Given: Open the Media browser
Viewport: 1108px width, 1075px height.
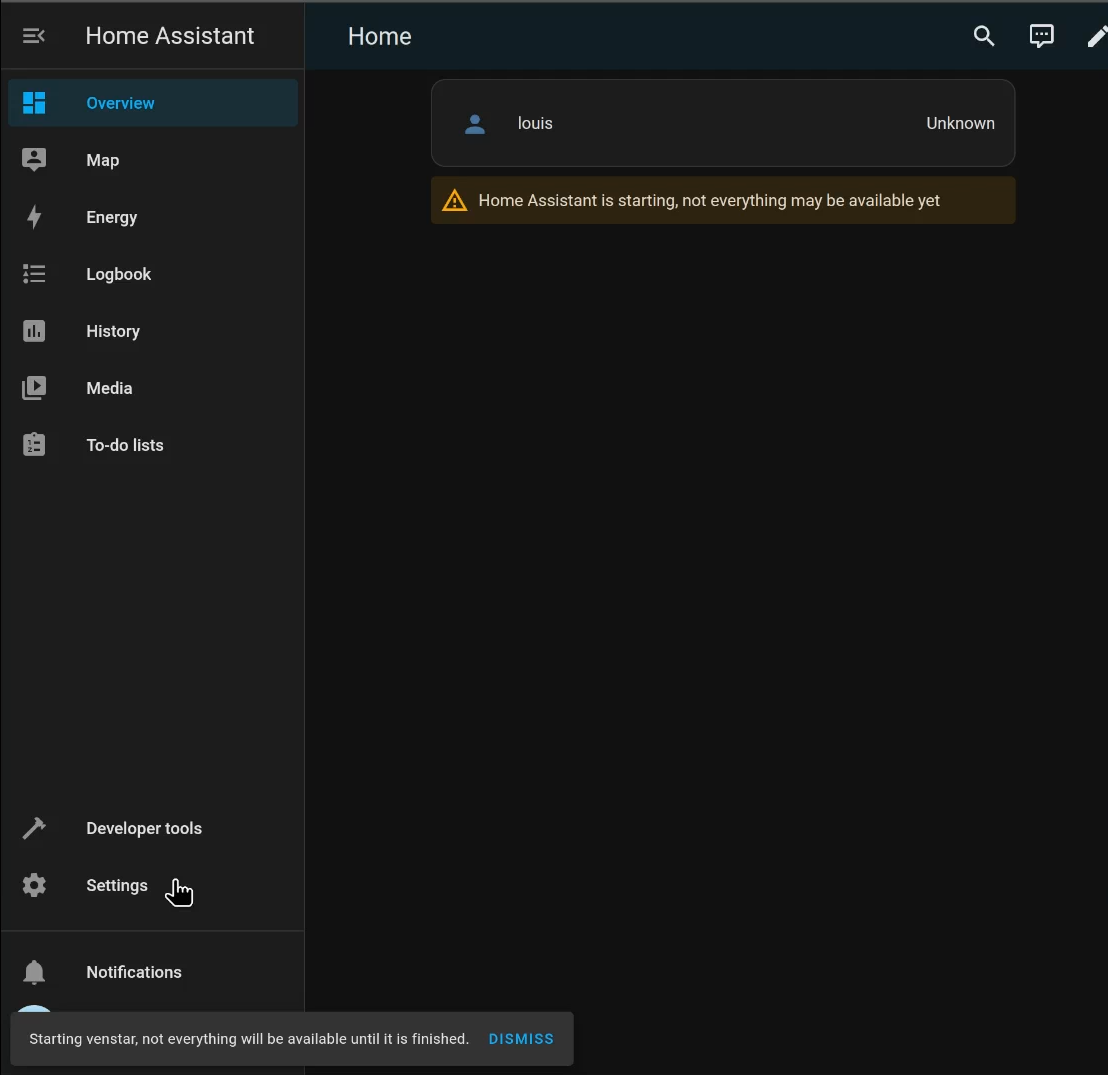Looking at the screenshot, I should (x=153, y=388).
